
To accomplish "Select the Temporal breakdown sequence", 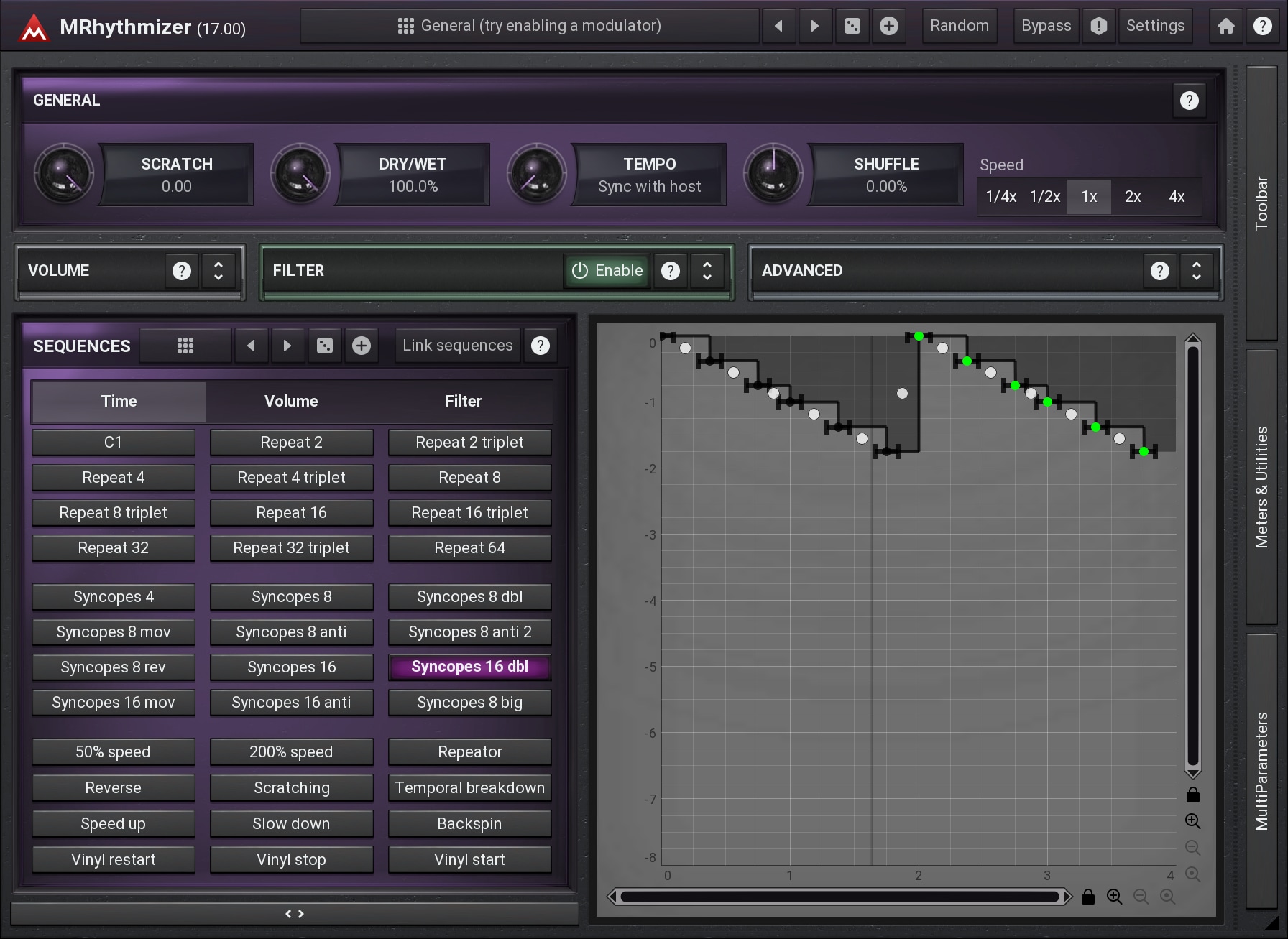I will pos(469,787).
